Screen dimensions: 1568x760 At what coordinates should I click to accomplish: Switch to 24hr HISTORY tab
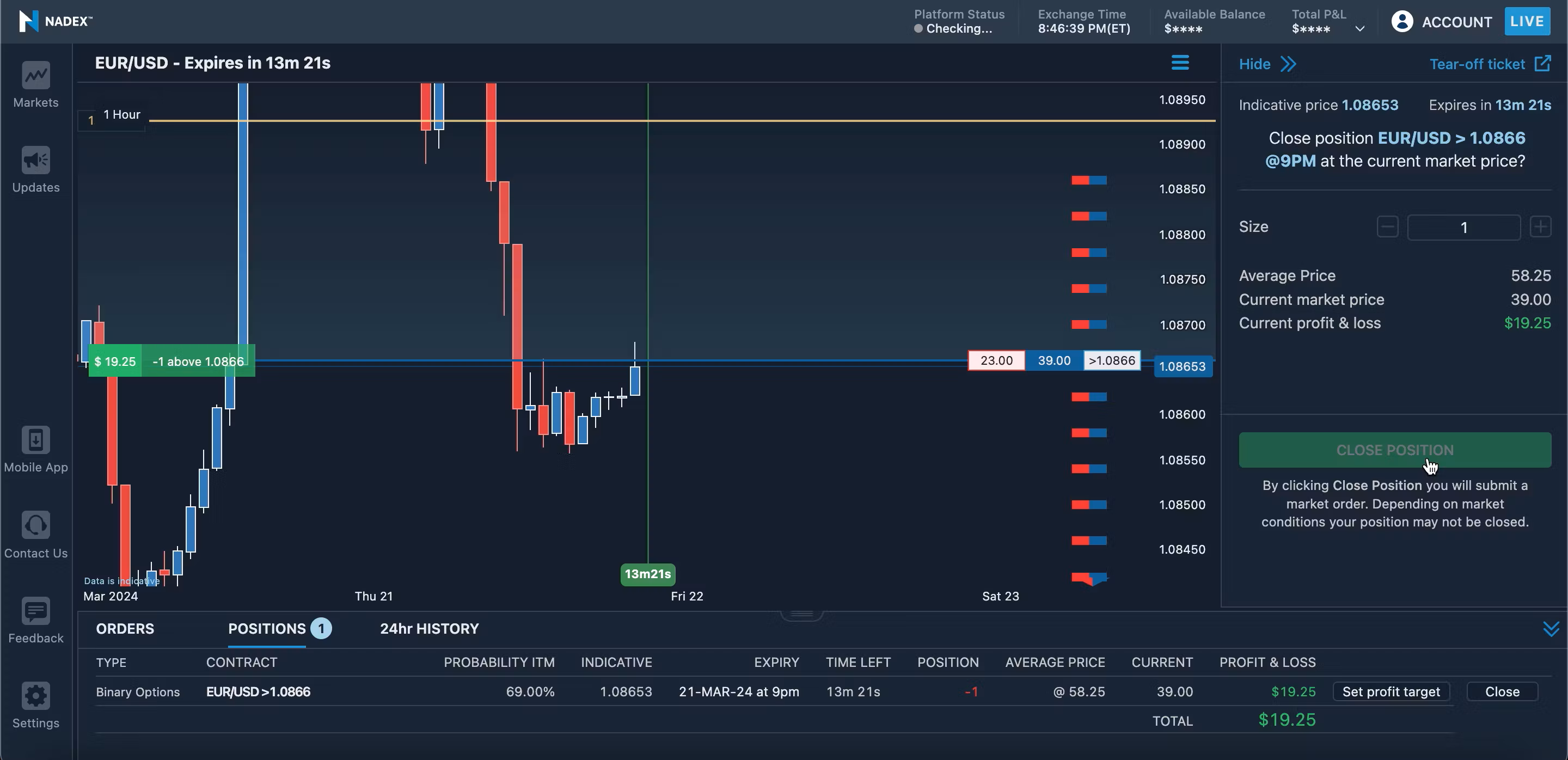[x=429, y=629]
